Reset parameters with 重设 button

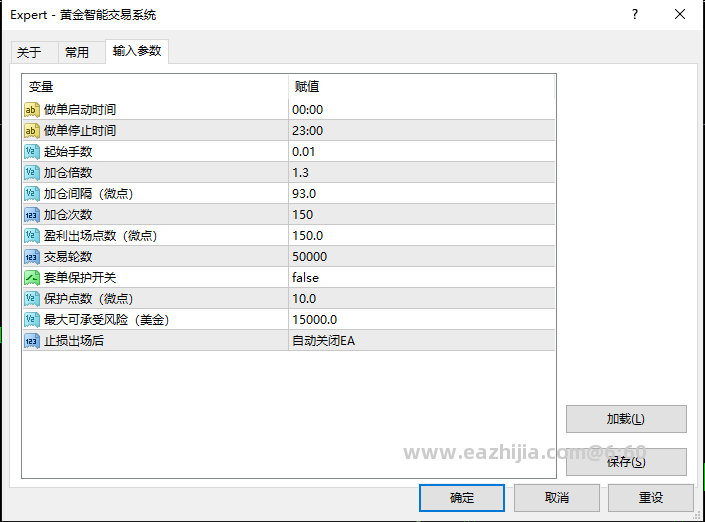(651, 498)
